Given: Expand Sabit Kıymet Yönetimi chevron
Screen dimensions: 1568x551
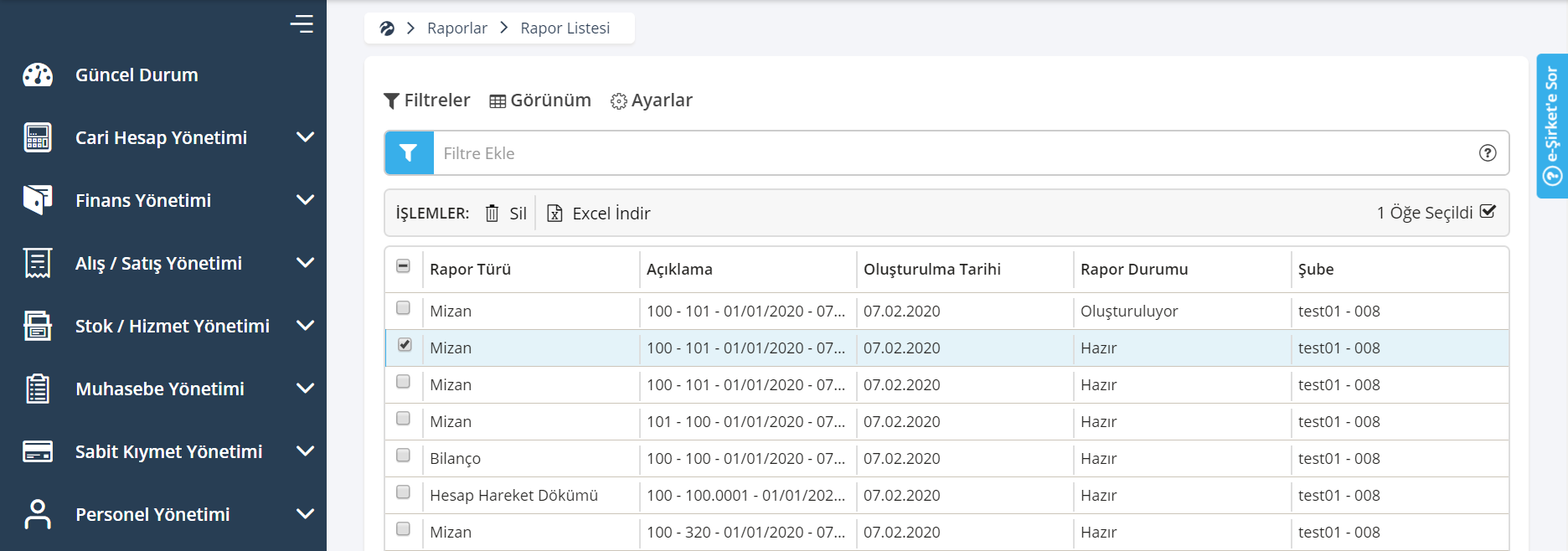Looking at the screenshot, I should (306, 451).
